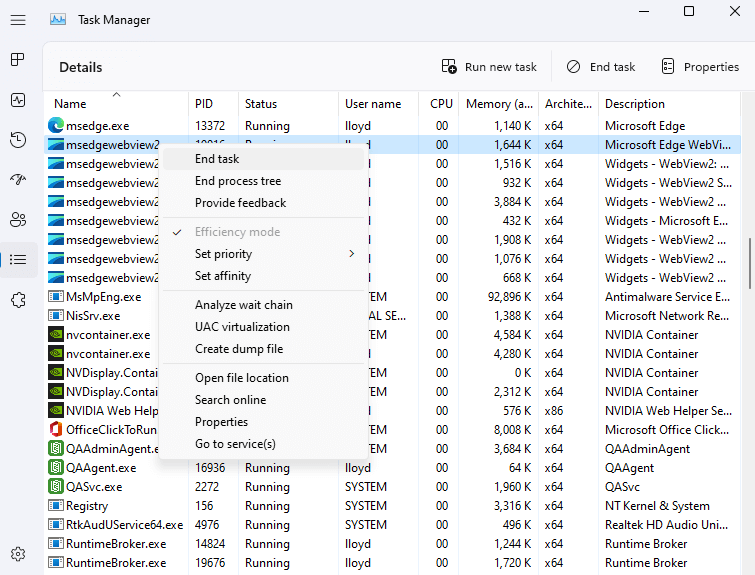Screen dimensions: 755x575
Task: Open the Services page icon
Action: pos(18,300)
